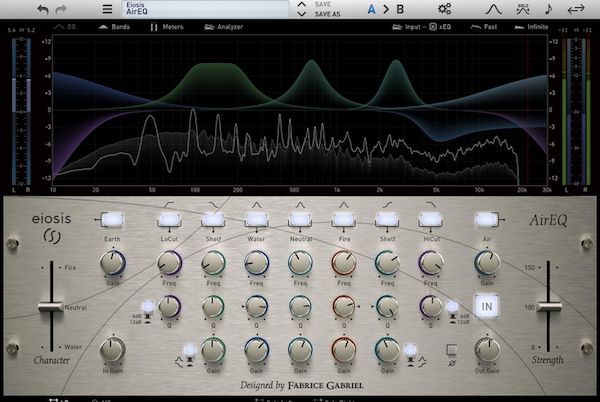Click the musical note icon
Viewport: 600px width, 402px height.
(549, 9)
